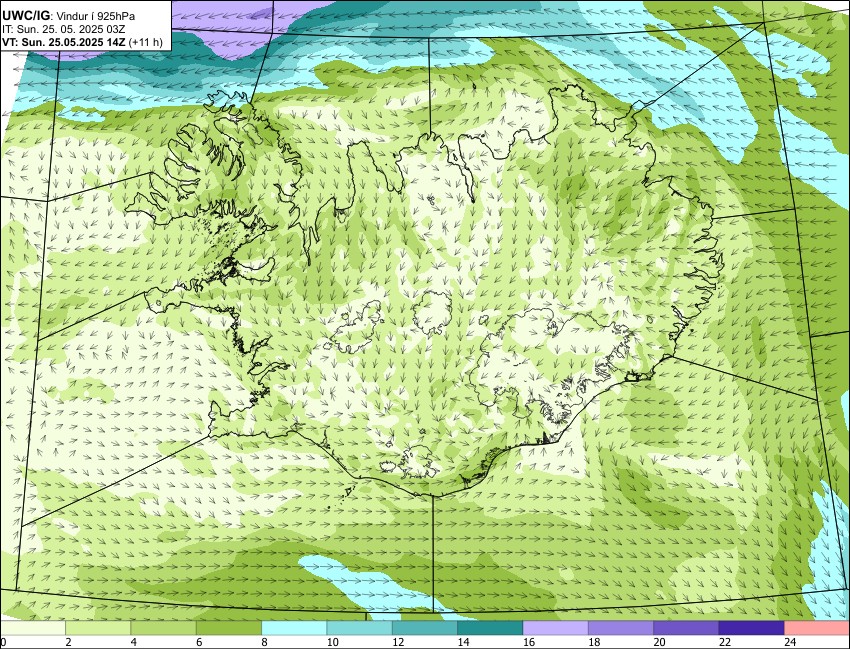This screenshot has height=649, width=850.
Task: Click the legend value '12'
Action: [398, 642]
